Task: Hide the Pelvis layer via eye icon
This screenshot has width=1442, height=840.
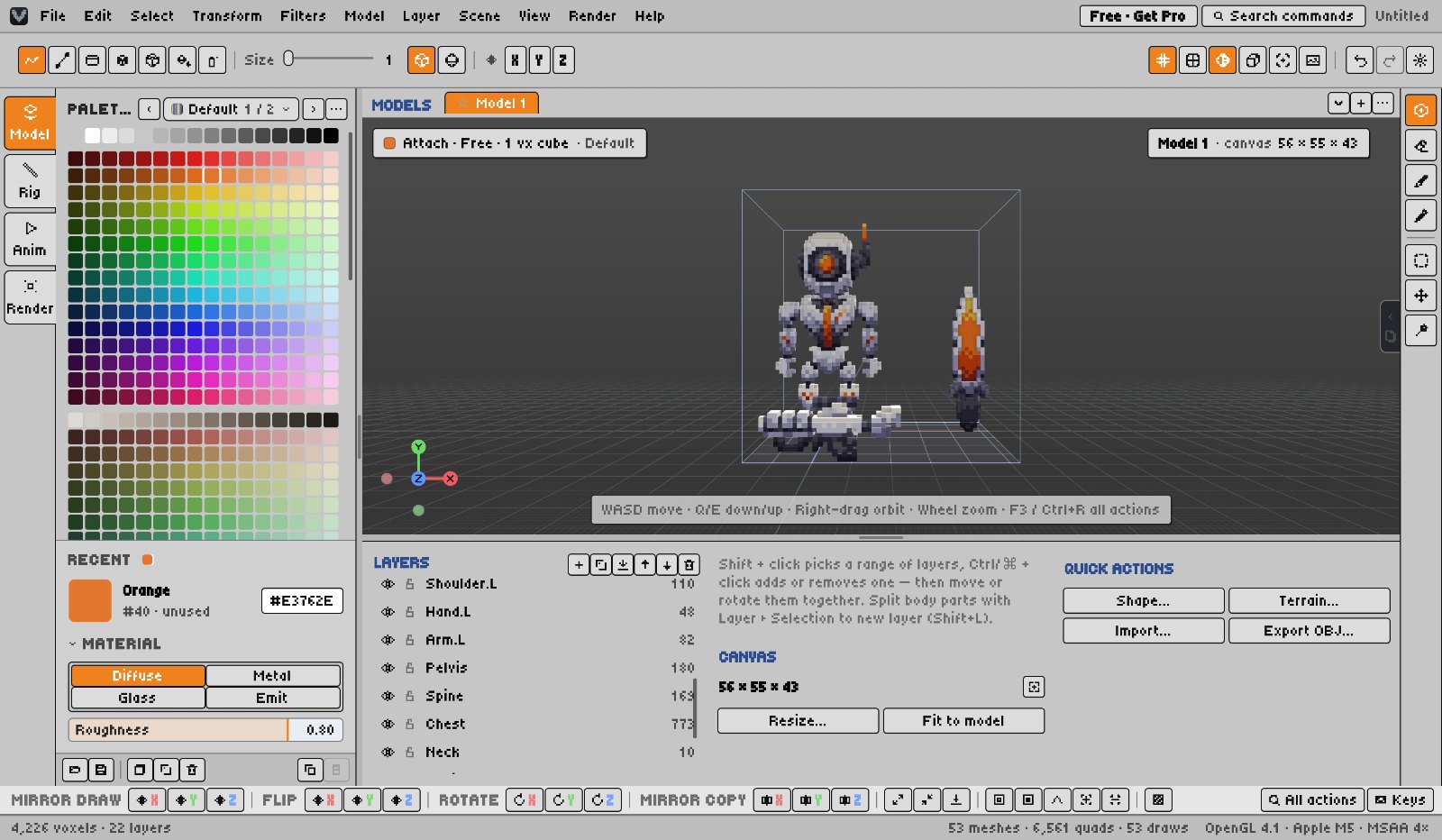Action: click(388, 668)
